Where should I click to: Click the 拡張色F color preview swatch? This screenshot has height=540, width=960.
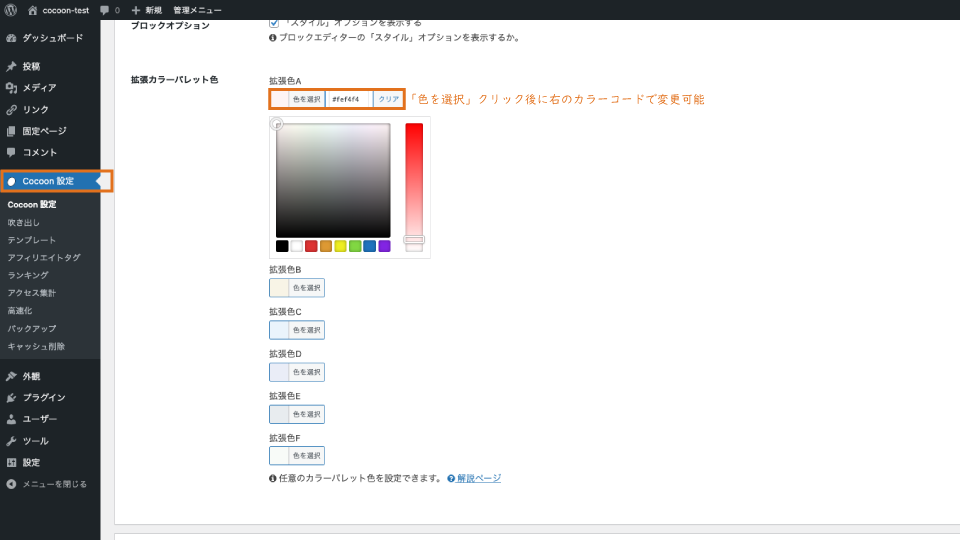[279, 456]
